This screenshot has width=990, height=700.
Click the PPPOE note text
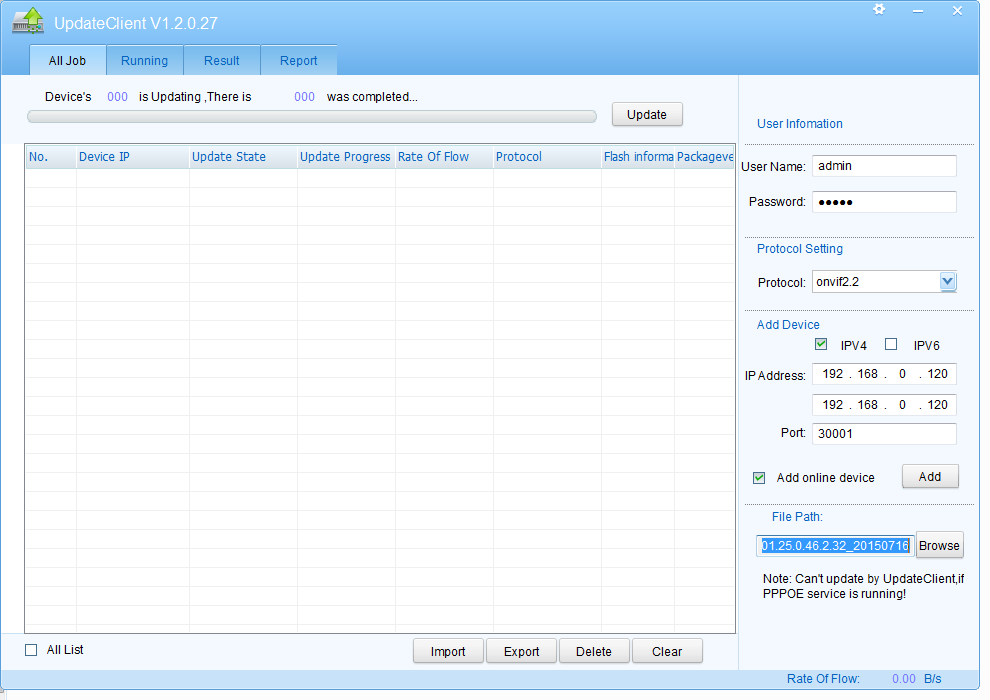point(863,586)
